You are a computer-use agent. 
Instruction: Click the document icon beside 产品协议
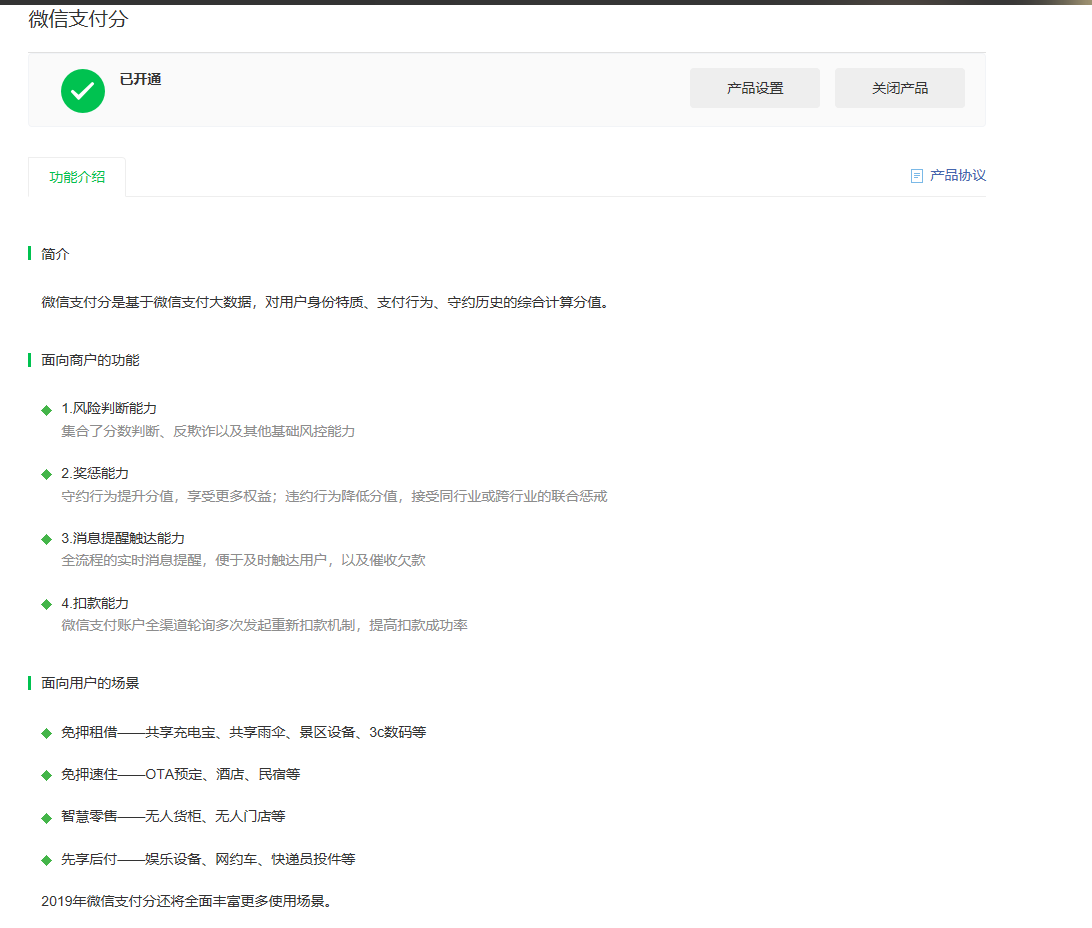[x=916, y=176]
